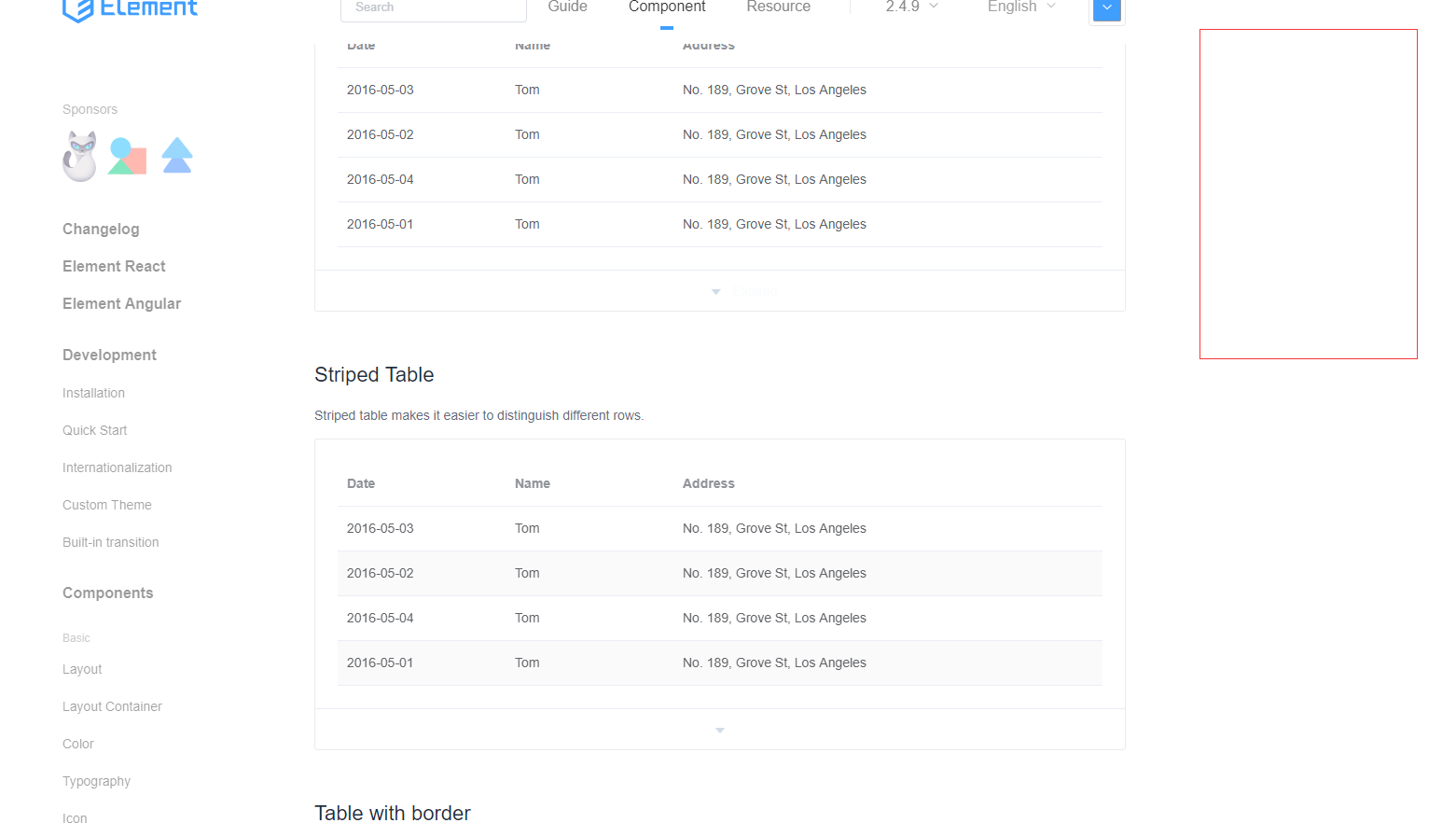
Task: Select 2016-05-04 in the upper table
Action: 380,179
